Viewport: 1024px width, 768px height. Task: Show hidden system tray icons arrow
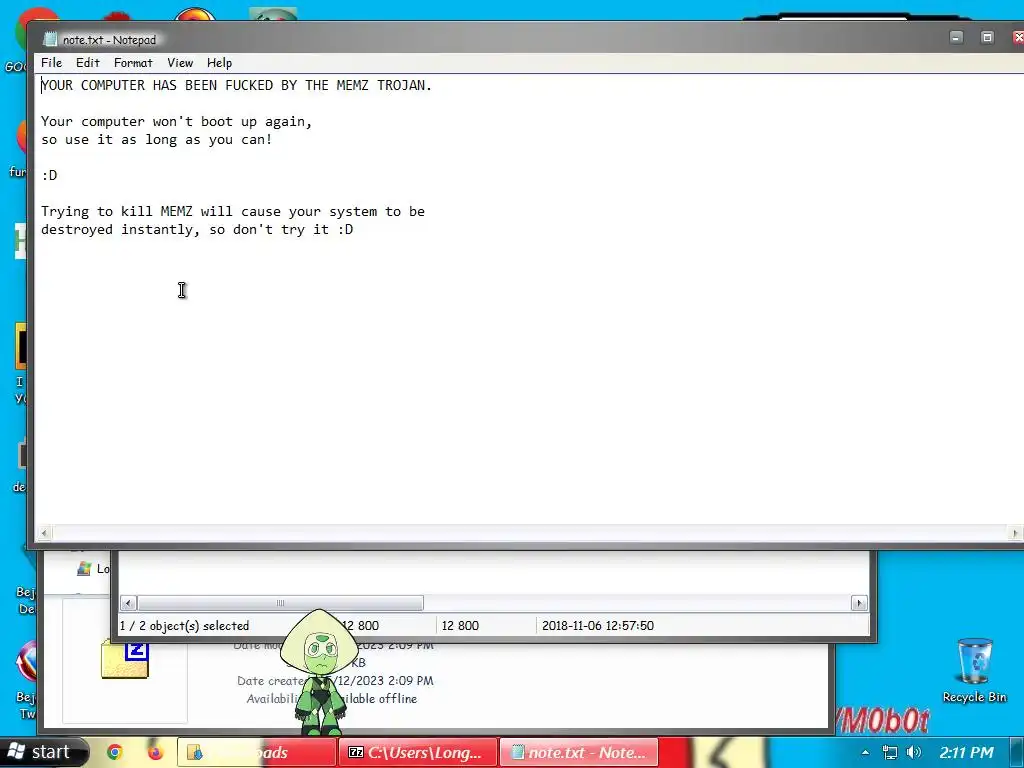pos(865,752)
